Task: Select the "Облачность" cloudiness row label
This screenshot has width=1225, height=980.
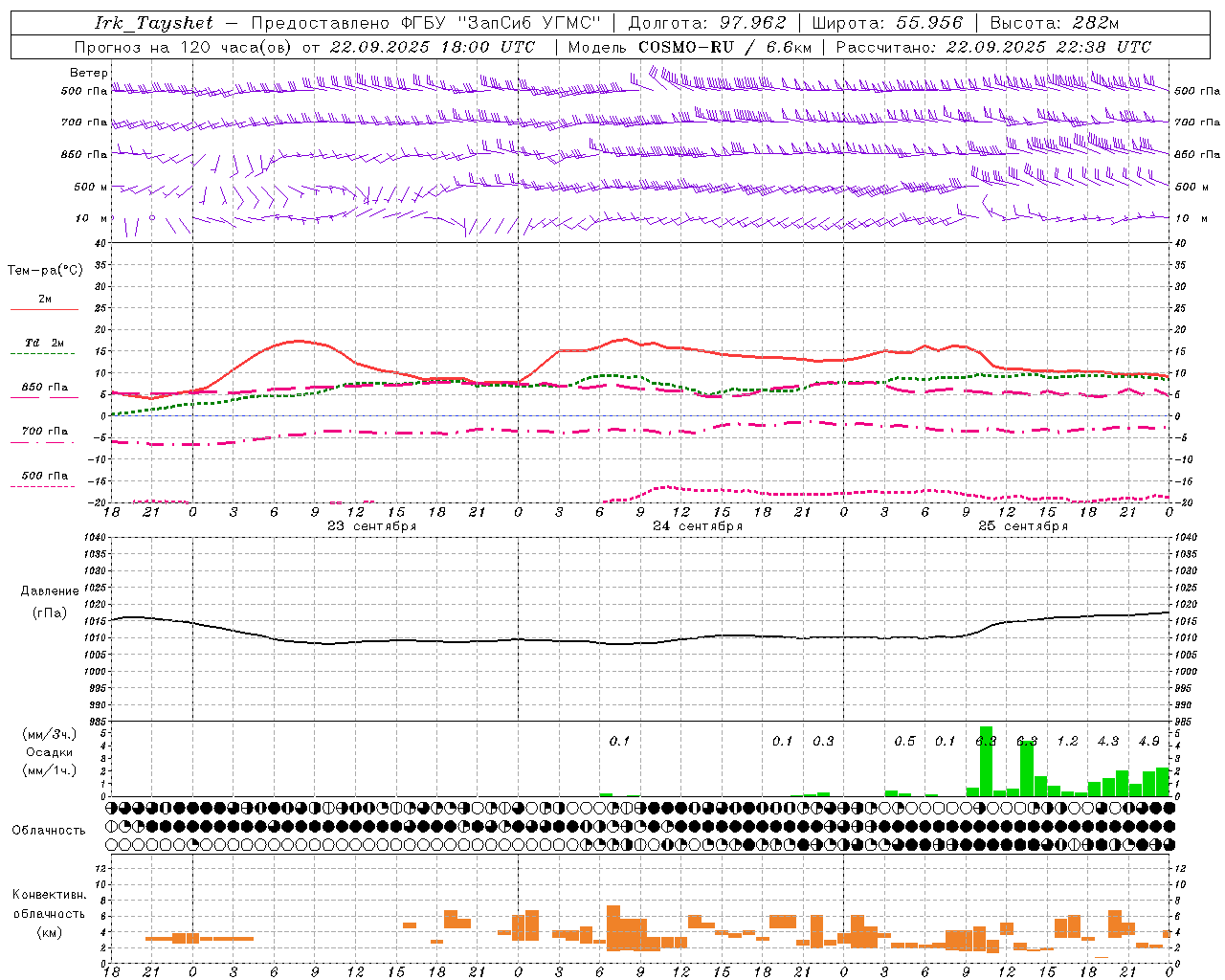Action: click(49, 831)
